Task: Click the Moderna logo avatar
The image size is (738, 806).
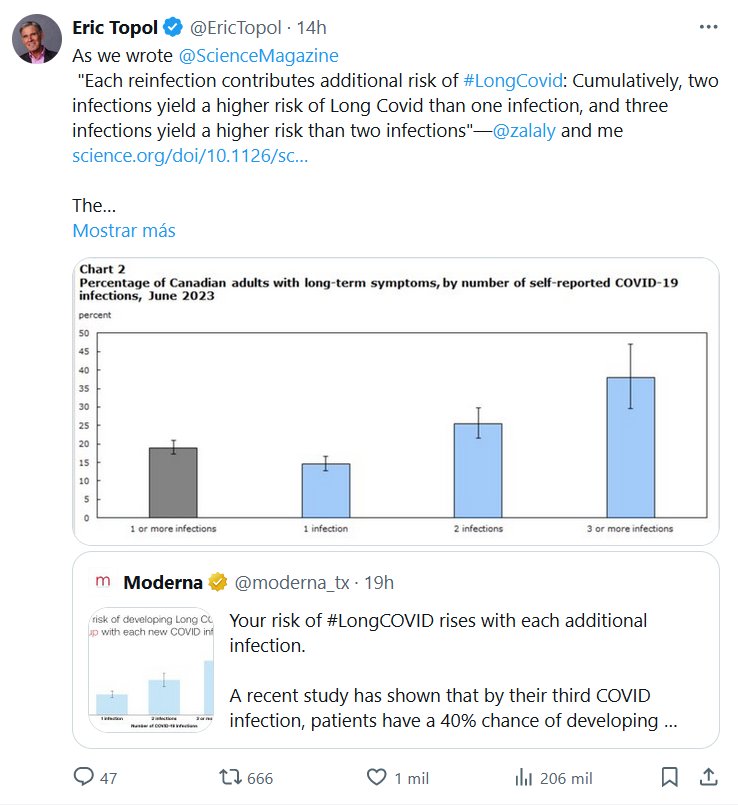Action: coord(102,582)
